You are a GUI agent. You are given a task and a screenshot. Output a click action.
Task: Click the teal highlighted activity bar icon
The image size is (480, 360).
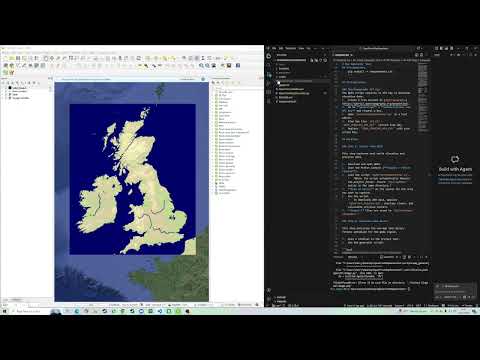point(269,75)
